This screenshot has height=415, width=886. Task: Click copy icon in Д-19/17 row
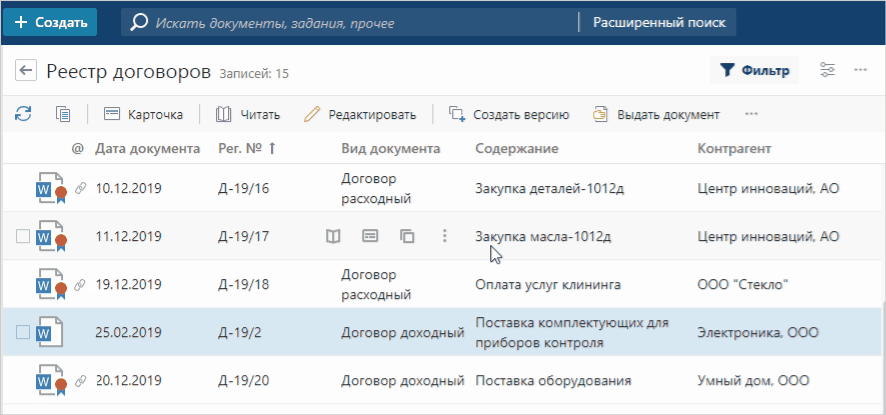(x=407, y=237)
